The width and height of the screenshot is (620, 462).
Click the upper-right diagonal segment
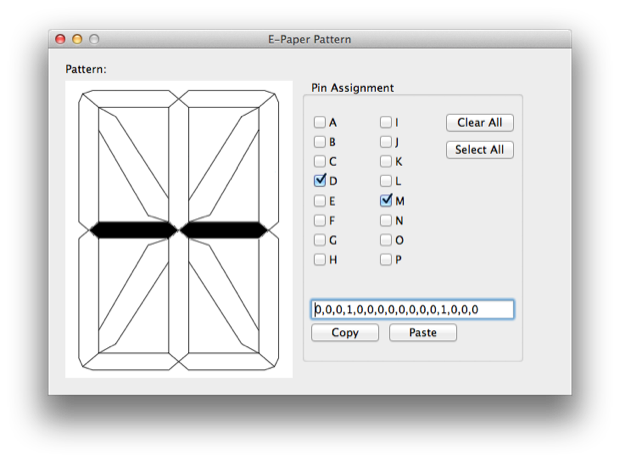tap(224, 166)
